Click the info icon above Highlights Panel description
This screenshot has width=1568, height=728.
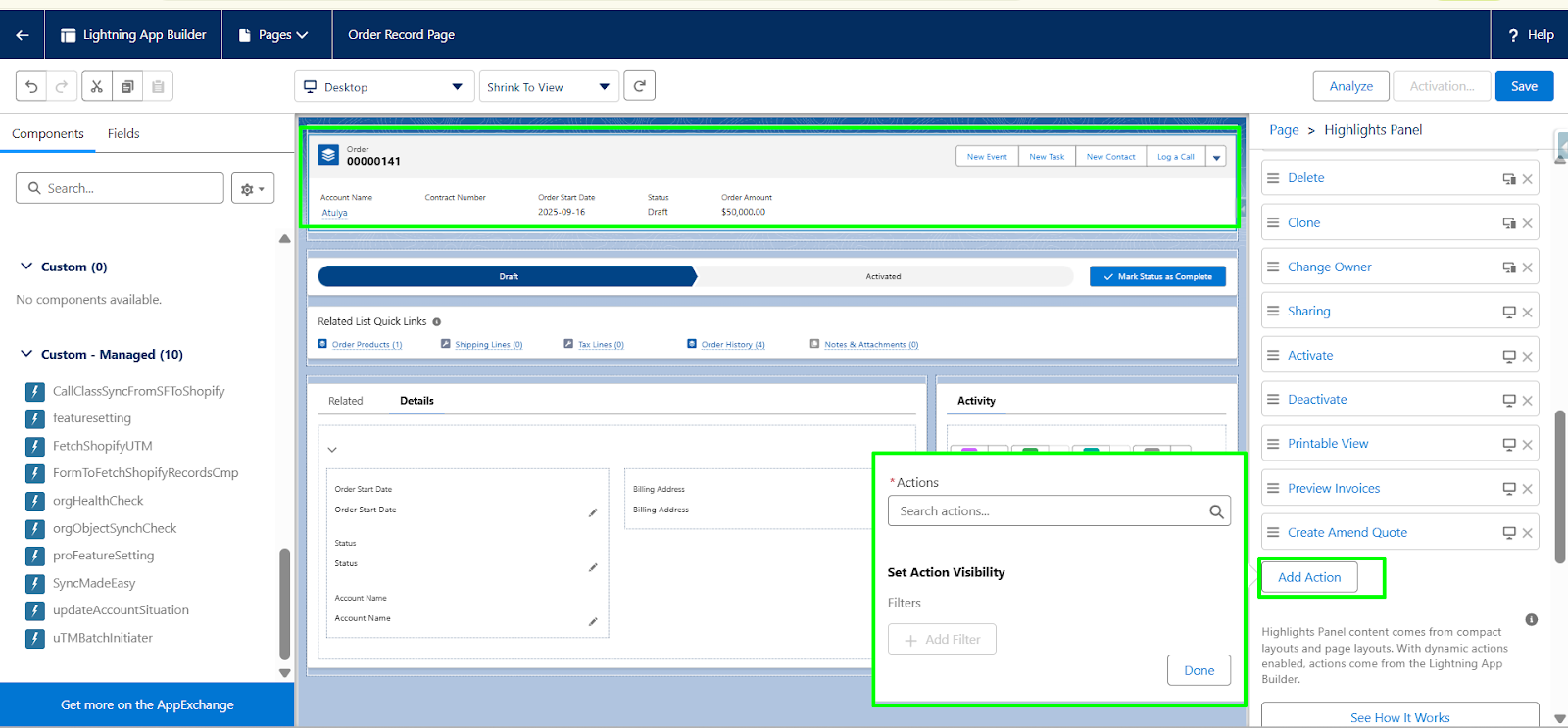point(1532,620)
